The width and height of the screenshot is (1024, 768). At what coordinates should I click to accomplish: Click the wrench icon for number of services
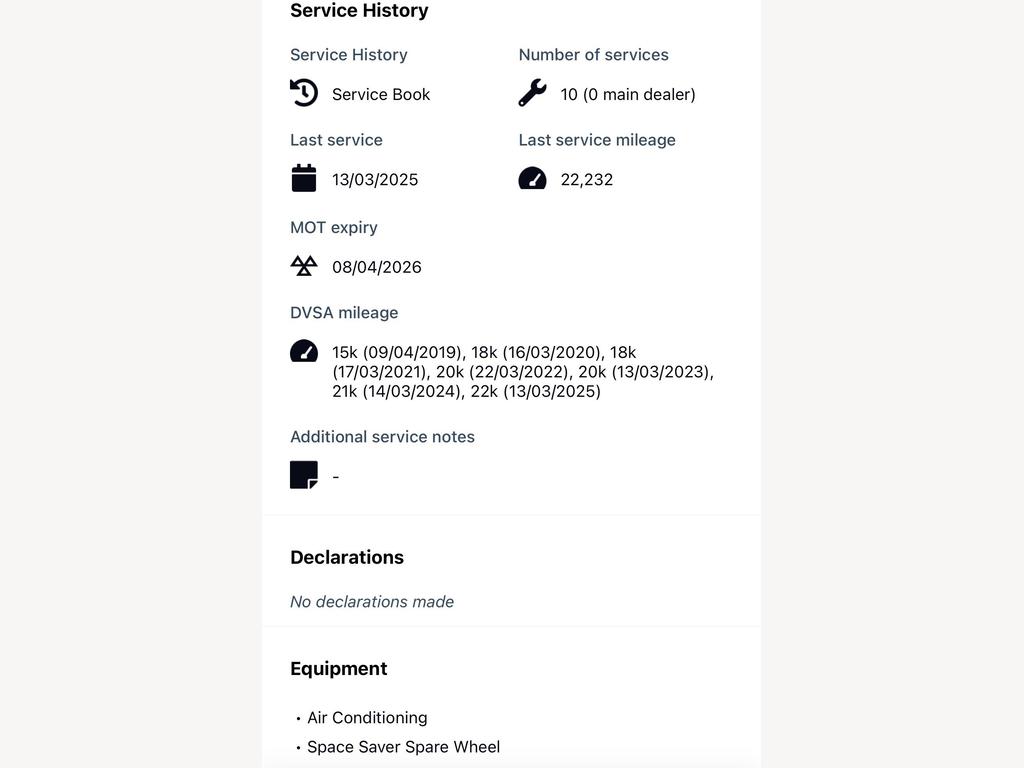(x=532, y=93)
